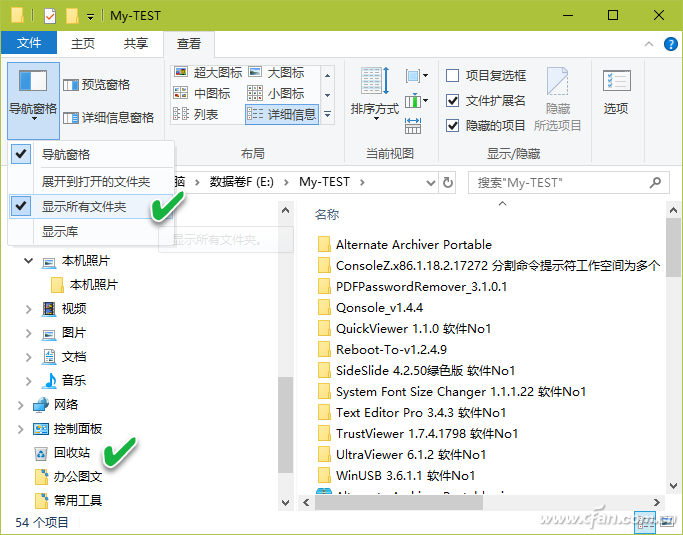683x535 pixels.
Task: Select 详细信息 details layout
Action: (x=282, y=115)
